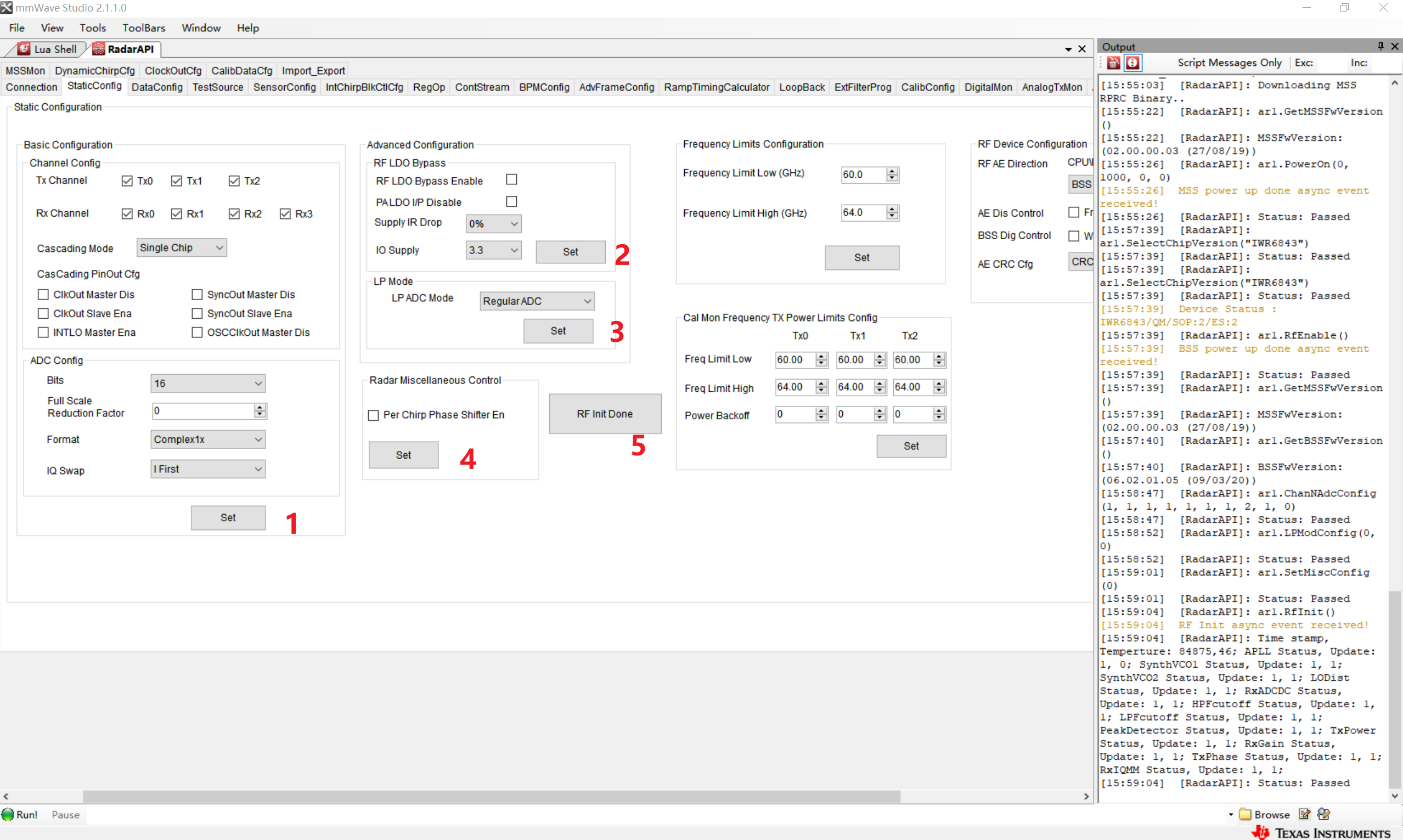Switch to the DataConfig tab

tap(157, 87)
